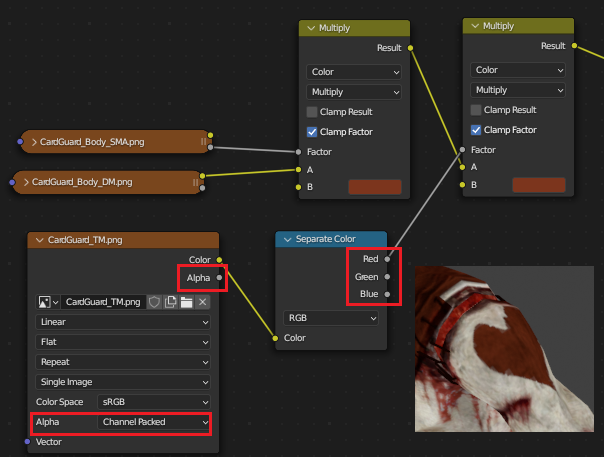Collapse the CardGuard_TM.png node

coord(39,240)
